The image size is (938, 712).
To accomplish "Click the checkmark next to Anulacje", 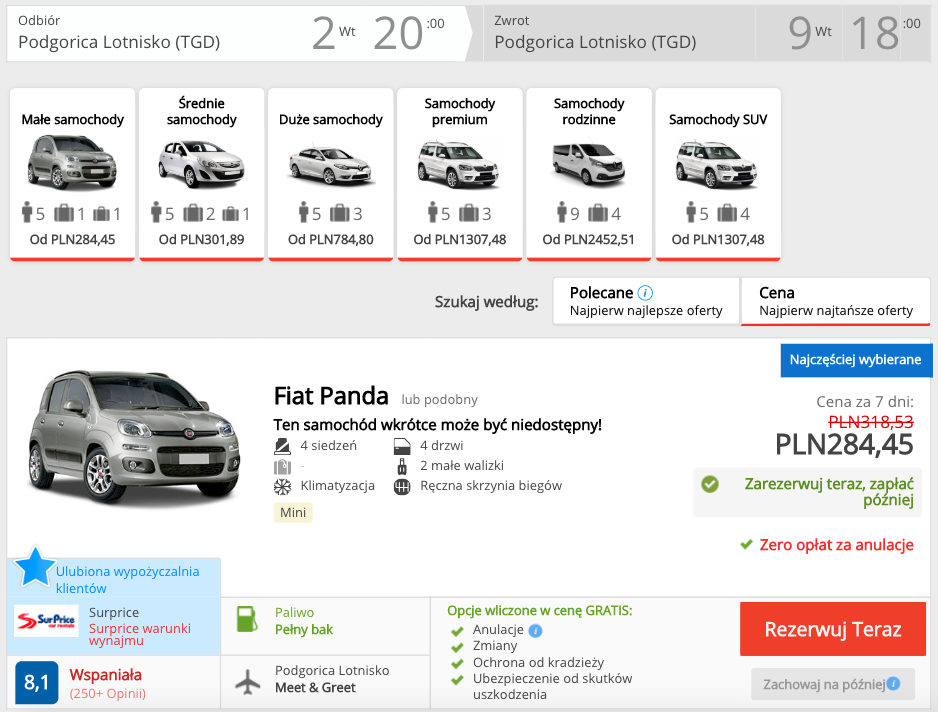I will coord(458,631).
